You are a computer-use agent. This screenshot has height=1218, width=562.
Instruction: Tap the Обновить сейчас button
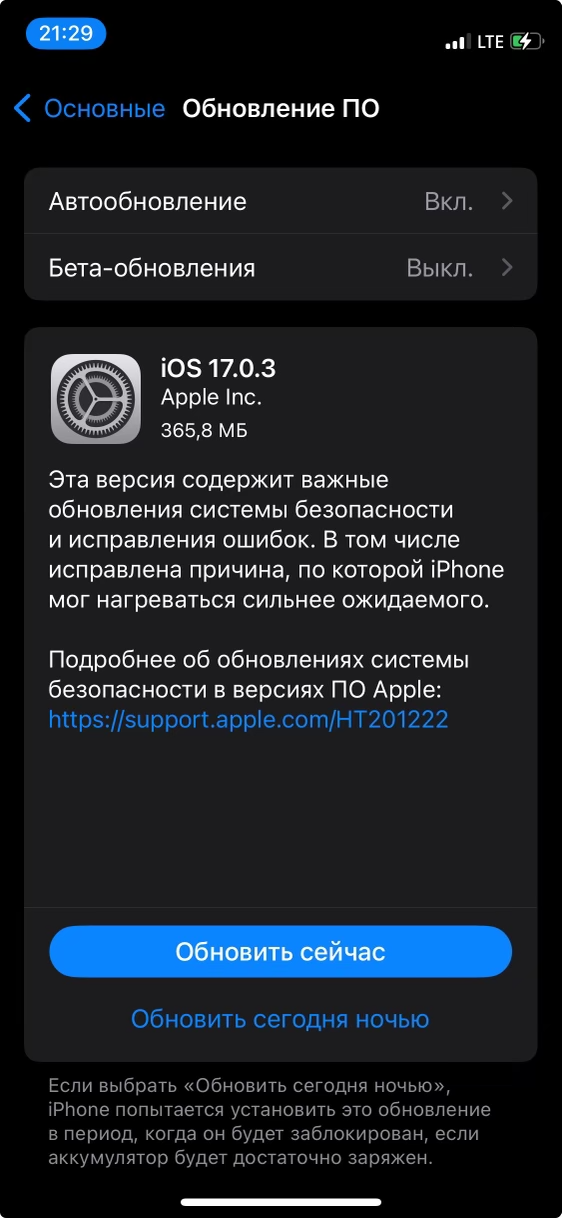[x=281, y=951]
